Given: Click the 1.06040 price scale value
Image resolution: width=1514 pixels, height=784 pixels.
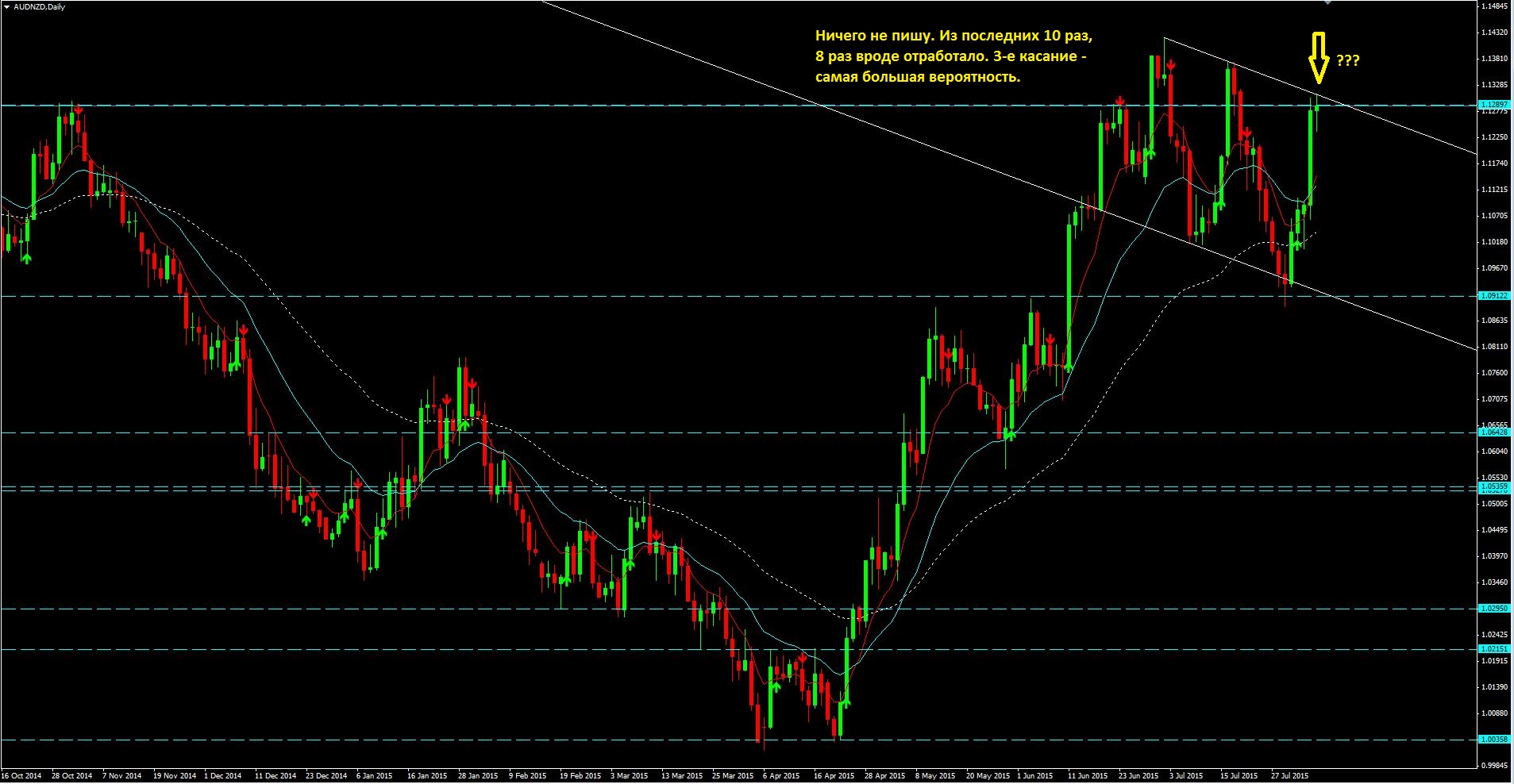Looking at the screenshot, I should coord(1495,452).
